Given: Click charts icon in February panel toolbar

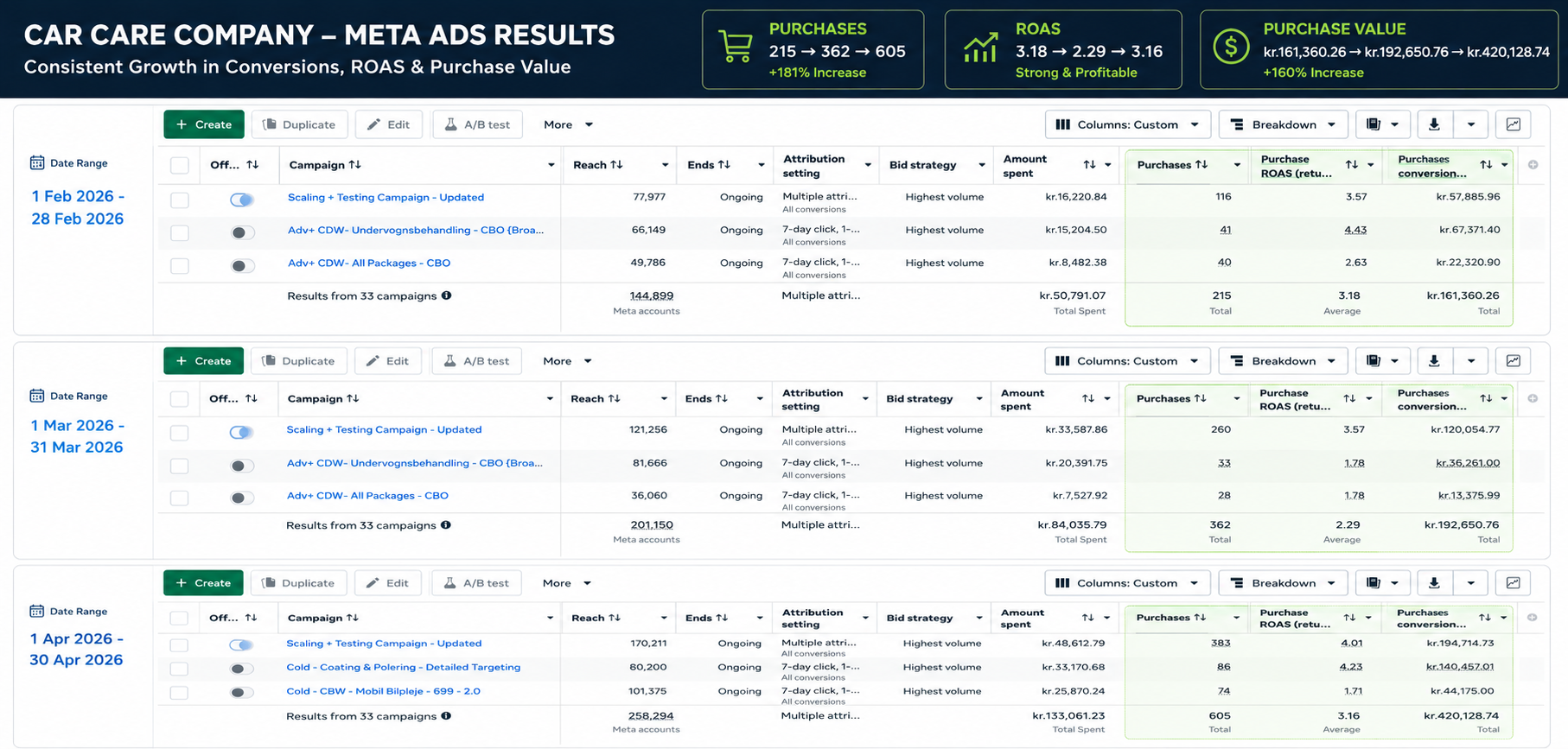Looking at the screenshot, I should [1514, 124].
